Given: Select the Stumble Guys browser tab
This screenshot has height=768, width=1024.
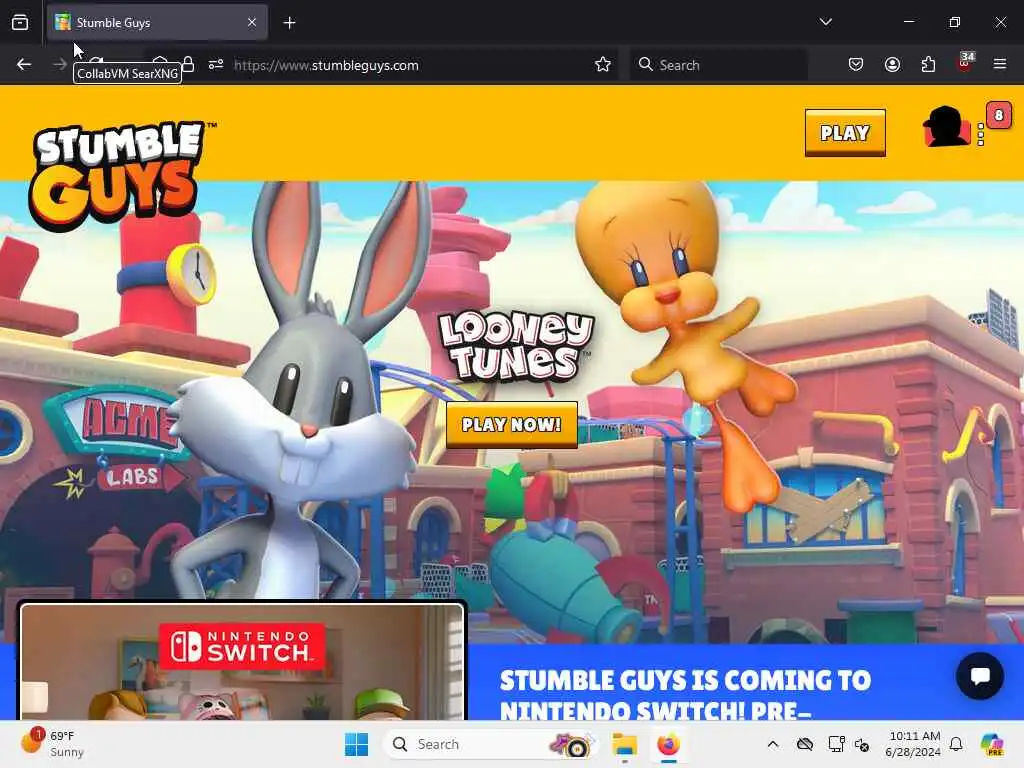Looking at the screenshot, I should click(x=157, y=22).
